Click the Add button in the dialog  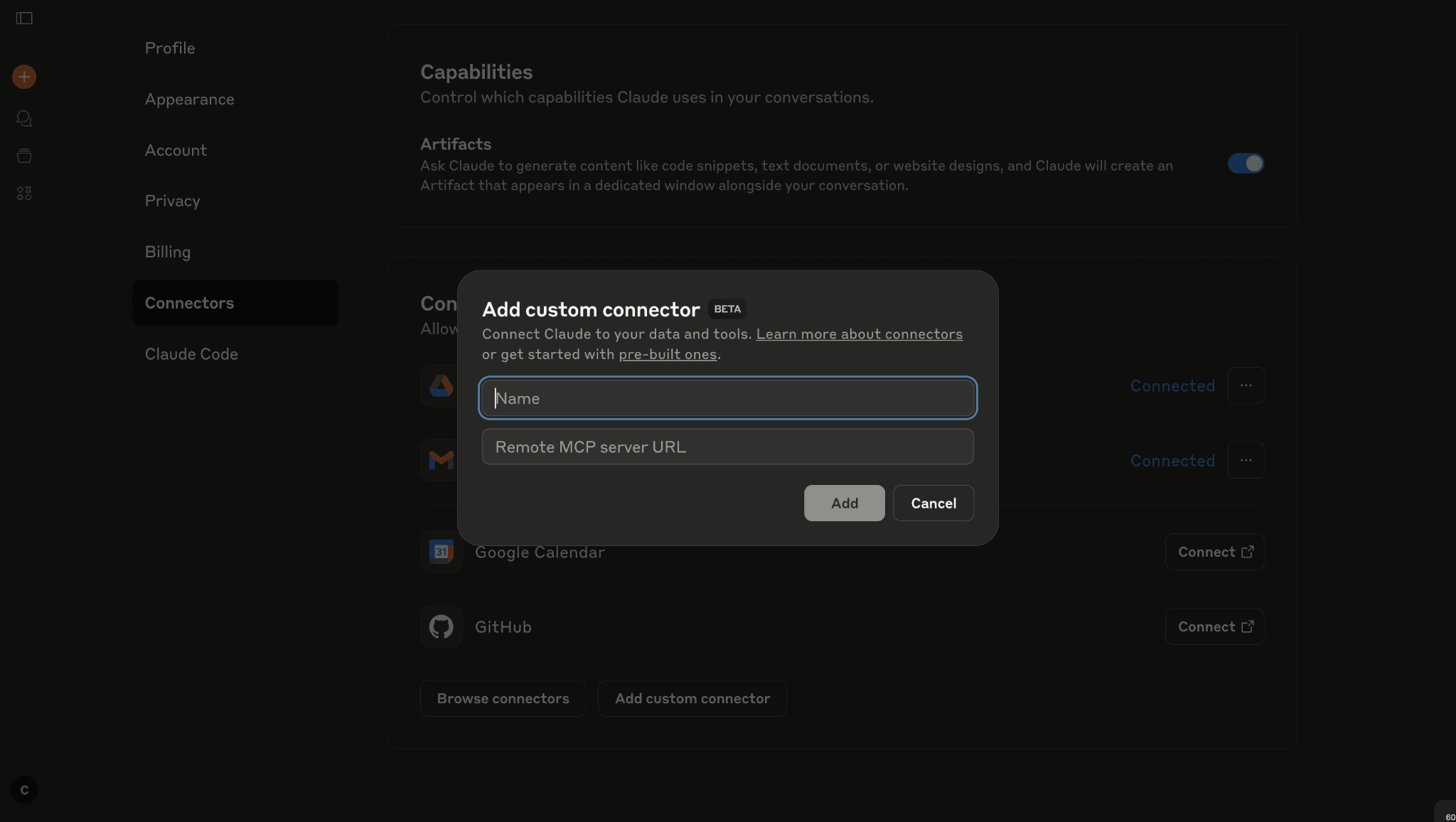(844, 503)
